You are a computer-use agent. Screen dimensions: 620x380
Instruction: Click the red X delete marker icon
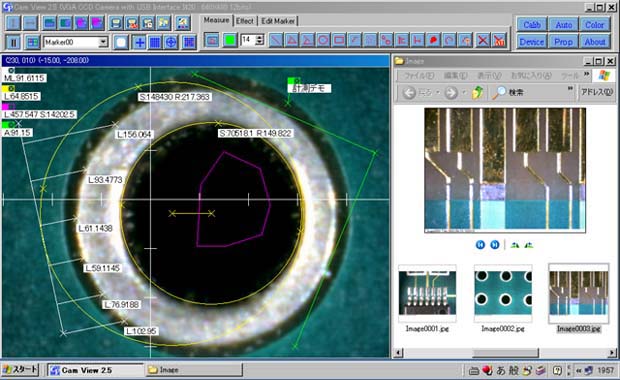(x=482, y=41)
